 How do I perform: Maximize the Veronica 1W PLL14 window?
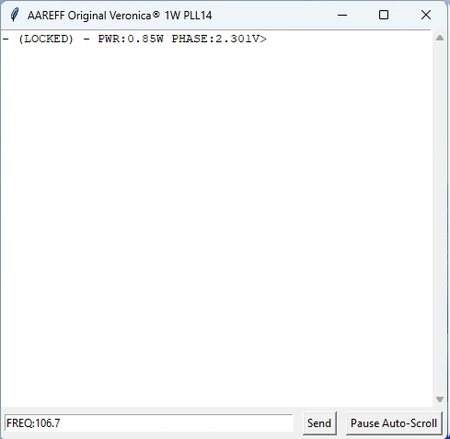384,15
